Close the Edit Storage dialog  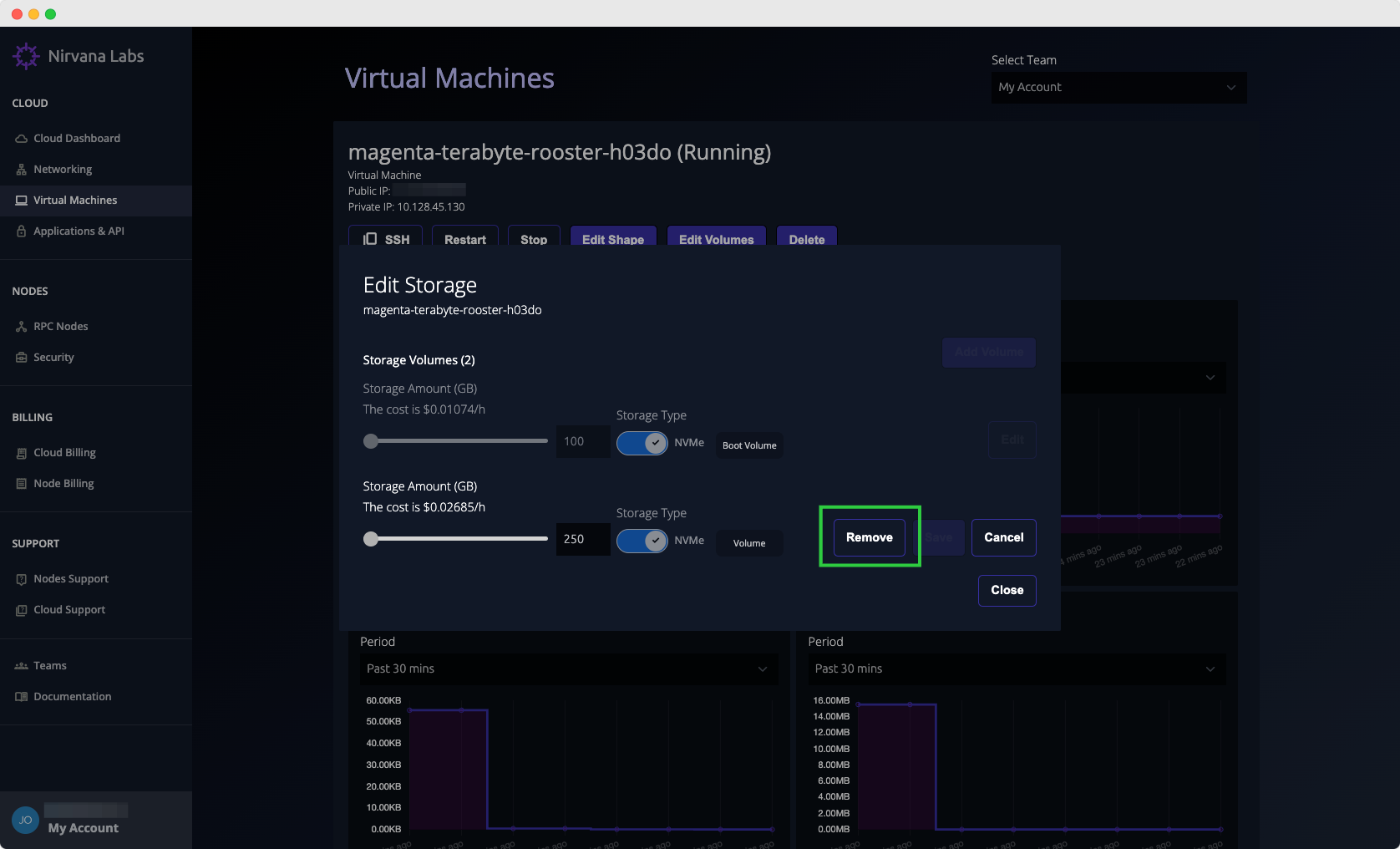(1007, 590)
